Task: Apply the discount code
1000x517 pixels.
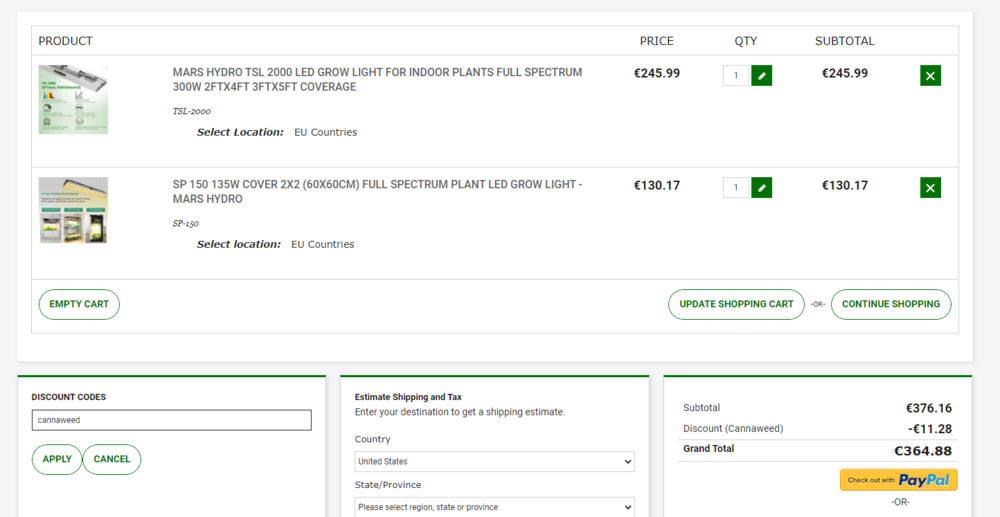Action: tap(57, 459)
